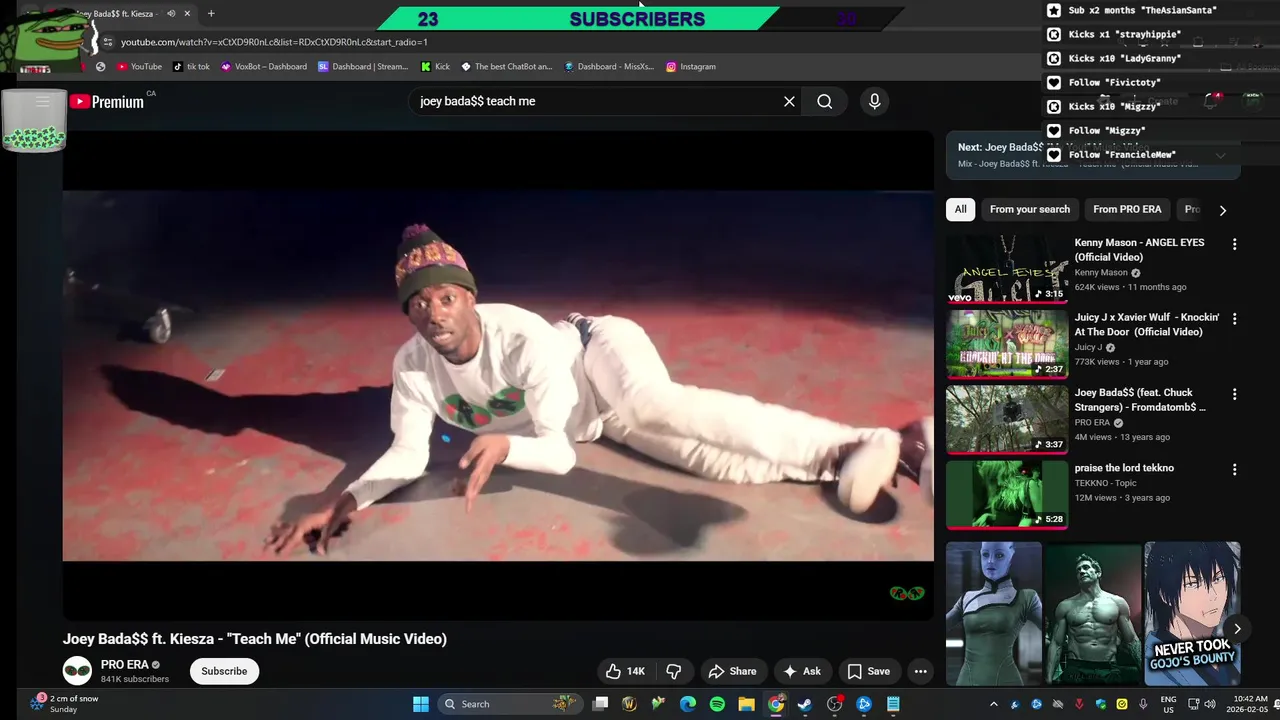Open File Explorer from the taskbar

[x=746, y=704]
